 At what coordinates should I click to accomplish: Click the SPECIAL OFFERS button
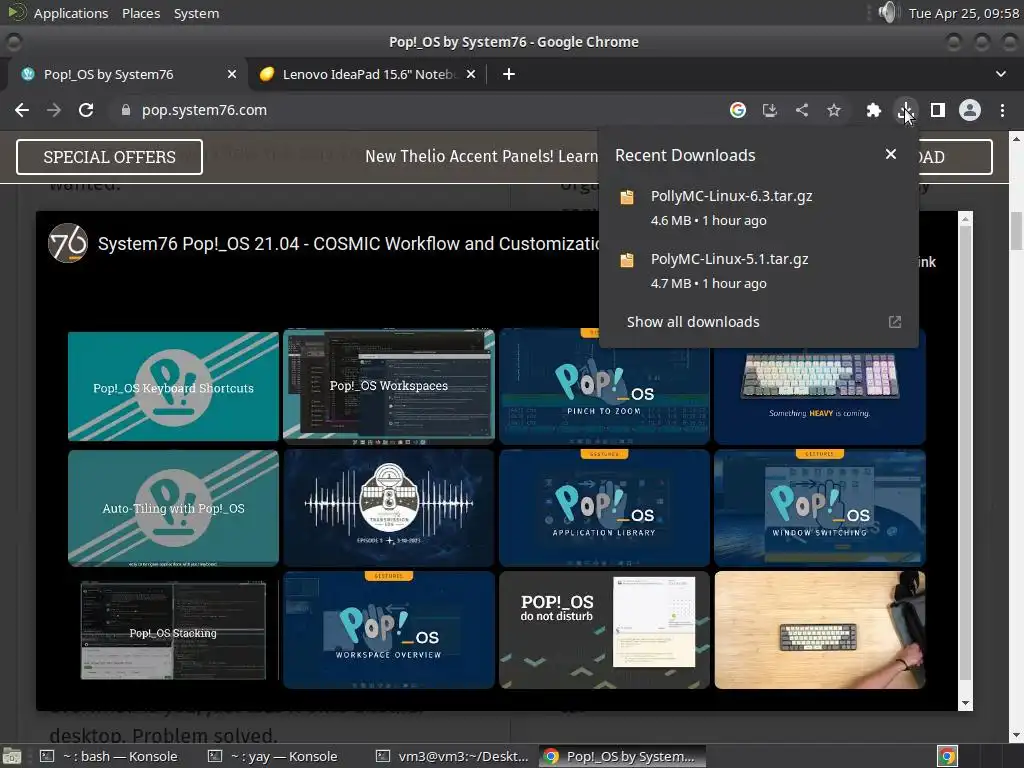click(109, 157)
